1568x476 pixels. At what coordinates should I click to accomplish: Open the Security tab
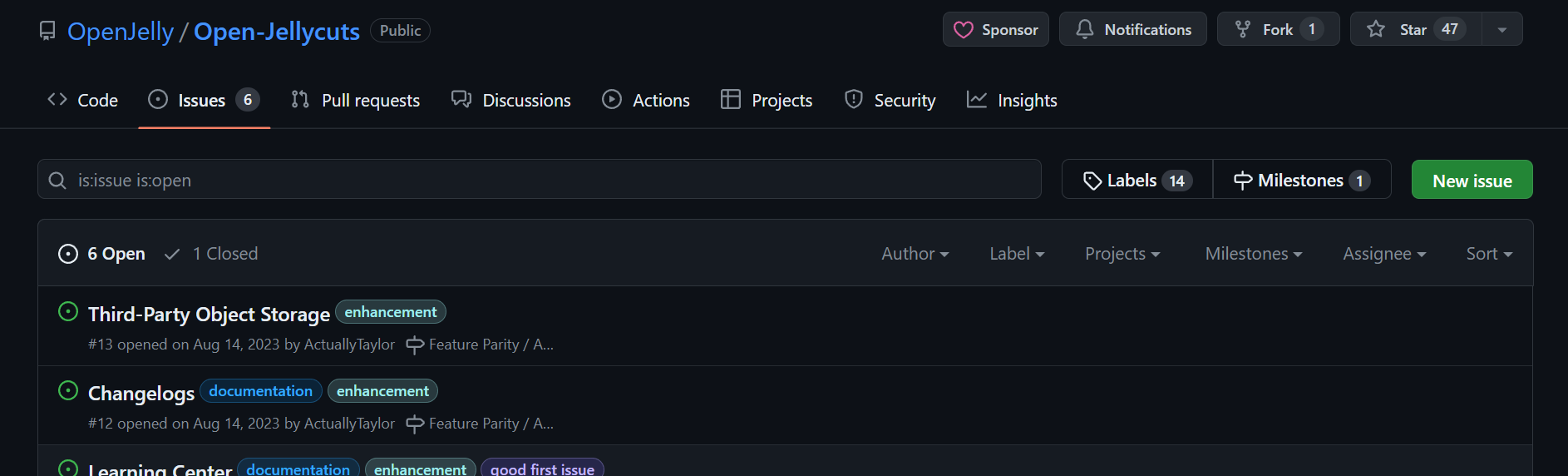coord(890,100)
